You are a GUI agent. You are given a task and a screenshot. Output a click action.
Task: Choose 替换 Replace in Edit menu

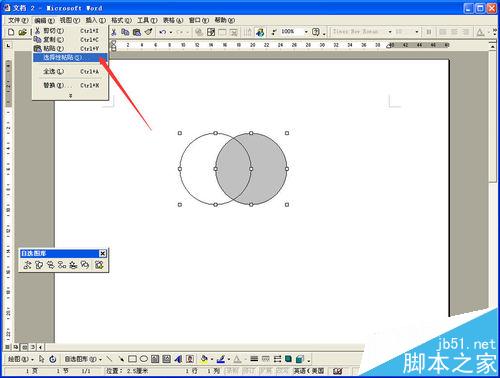pyautogui.click(x=70, y=86)
